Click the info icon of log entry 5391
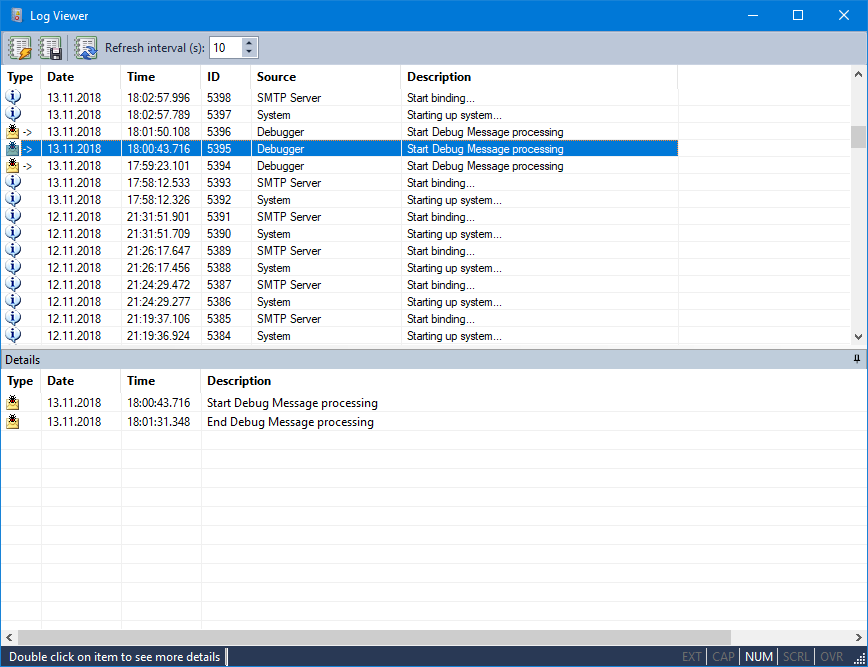 pos(13,216)
